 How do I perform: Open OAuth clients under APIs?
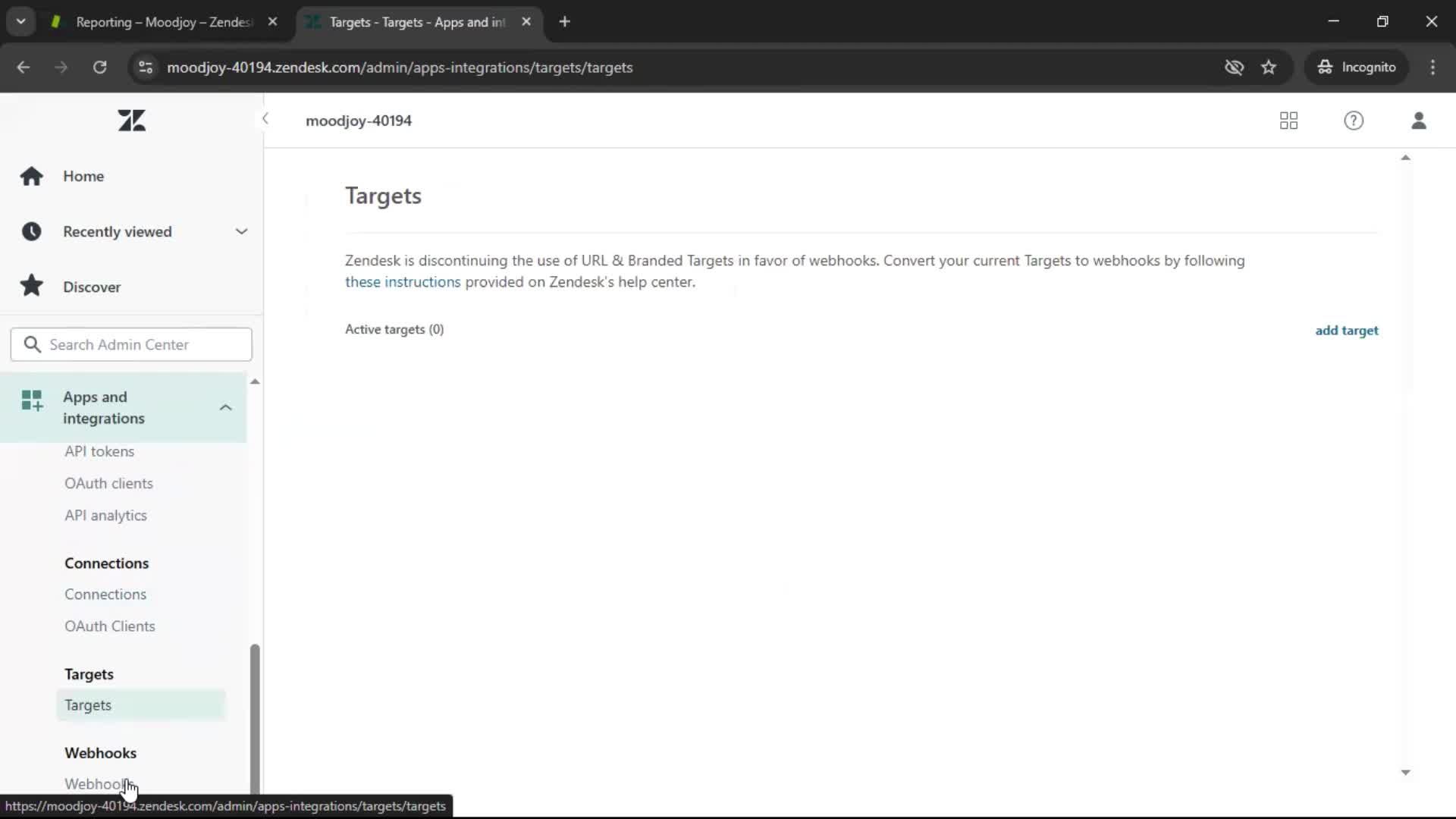[108, 483]
